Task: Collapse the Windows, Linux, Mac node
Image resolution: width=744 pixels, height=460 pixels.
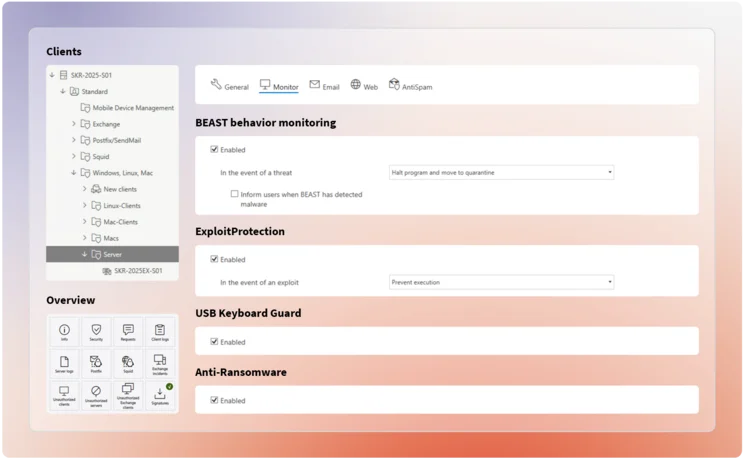Action: pos(74,173)
